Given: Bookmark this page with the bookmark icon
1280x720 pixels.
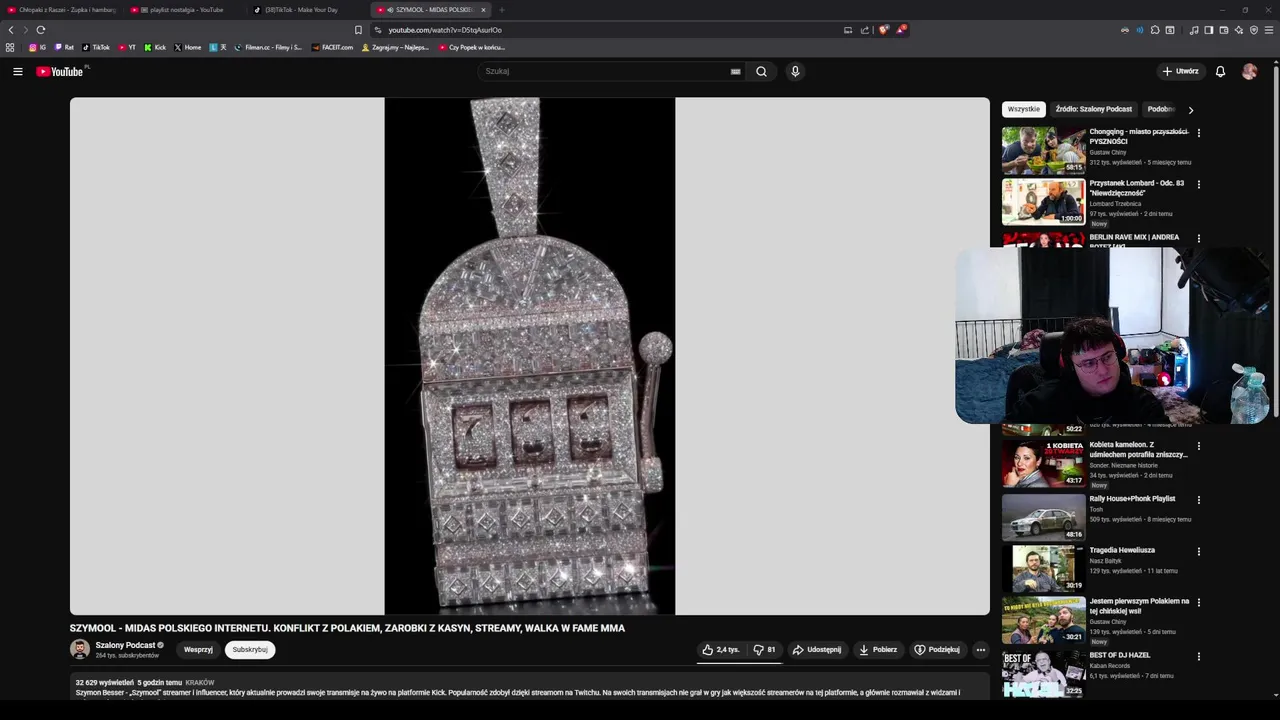Looking at the screenshot, I should [x=358, y=30].
